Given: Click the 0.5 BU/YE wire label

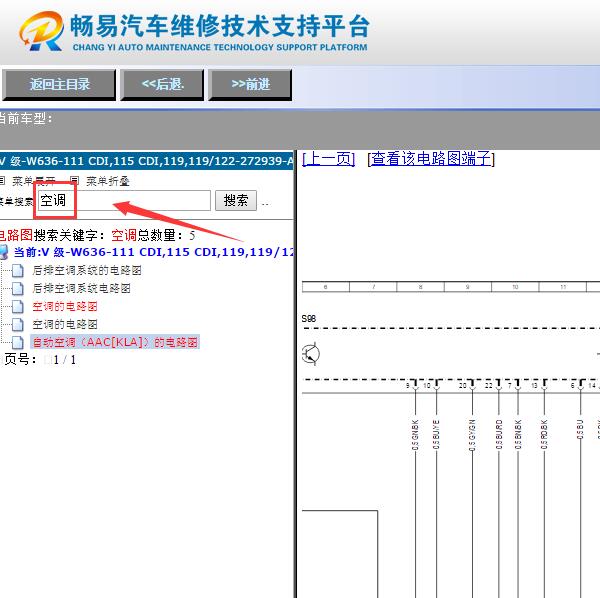Looking at the screenshot, I should [x=436, y=435].
